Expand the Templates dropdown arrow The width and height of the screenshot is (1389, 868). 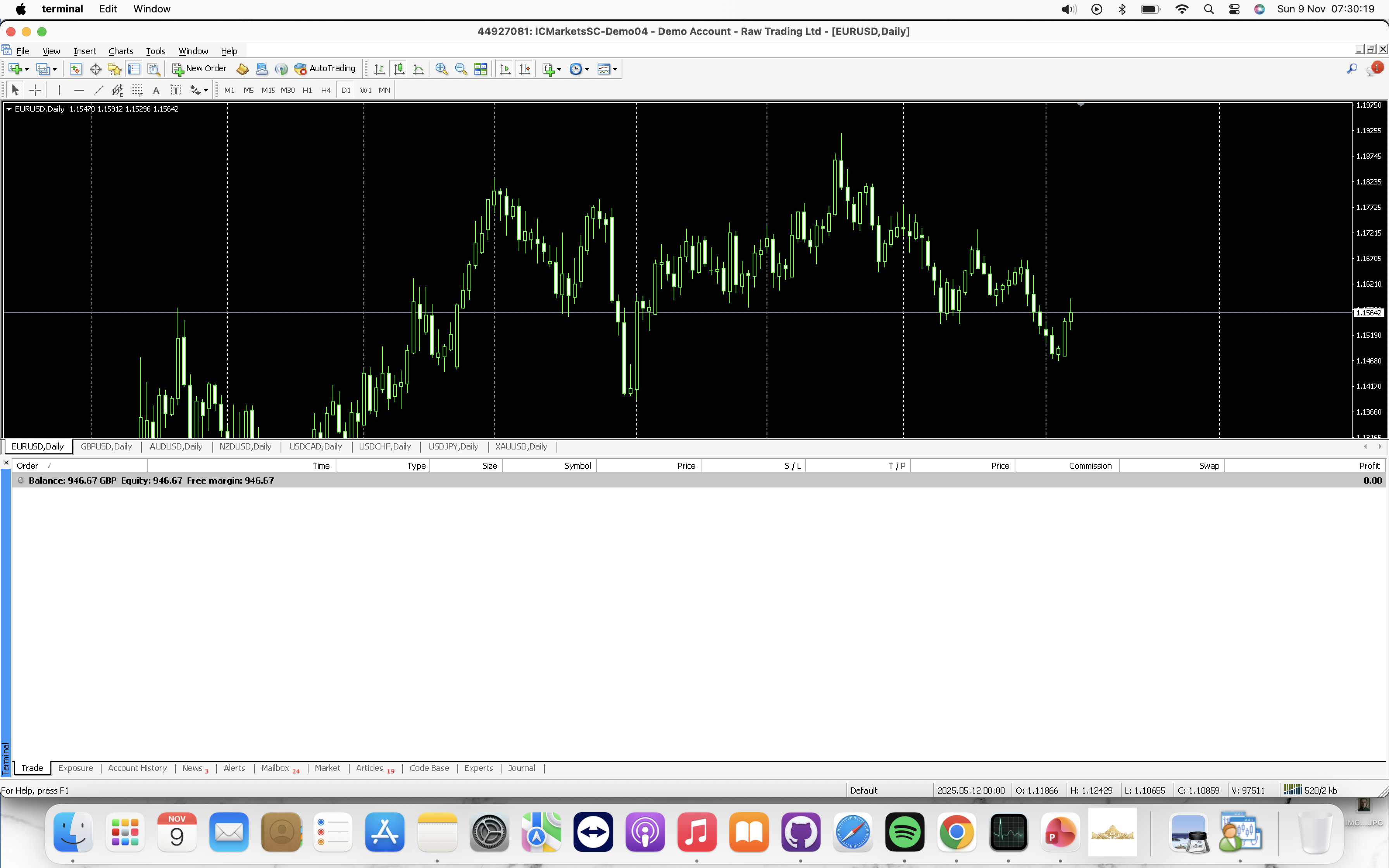point(615,69)
